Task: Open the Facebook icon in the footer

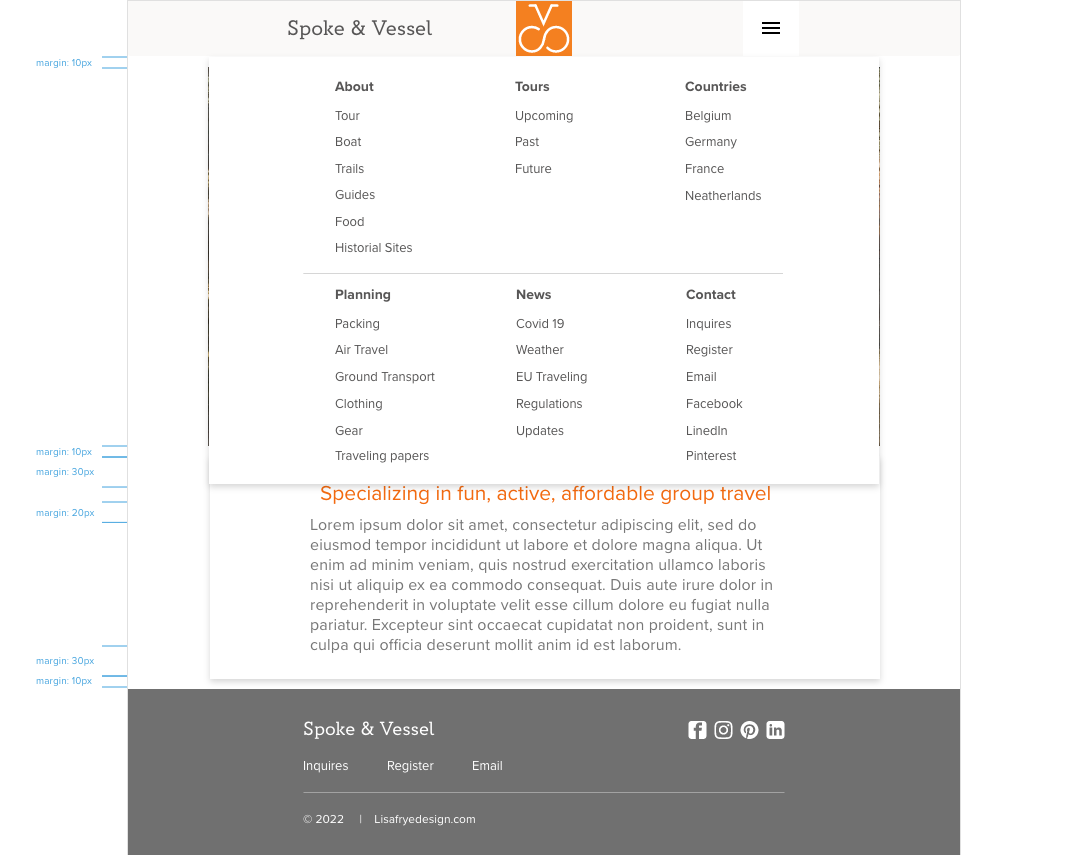Action: click(x=697, y=730)
